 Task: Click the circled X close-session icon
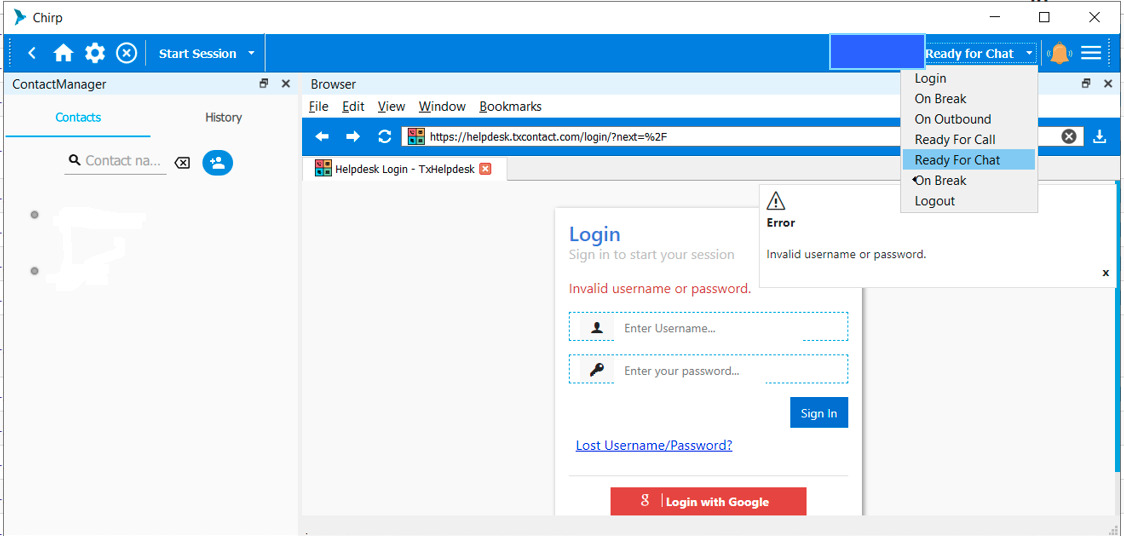pyautogui.click(x=126, y=53)
